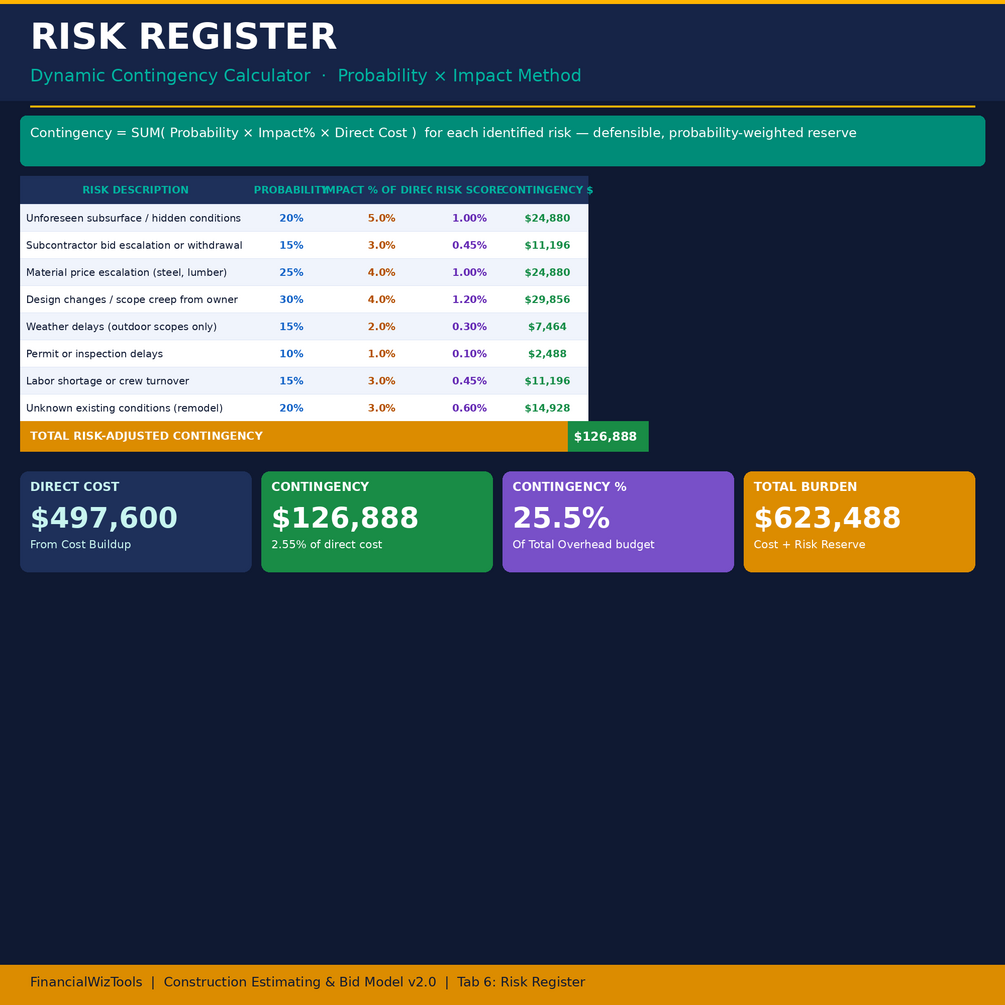
Task: Click 0.45% risk score for Subcontractor bid
Action: (469, 245)
